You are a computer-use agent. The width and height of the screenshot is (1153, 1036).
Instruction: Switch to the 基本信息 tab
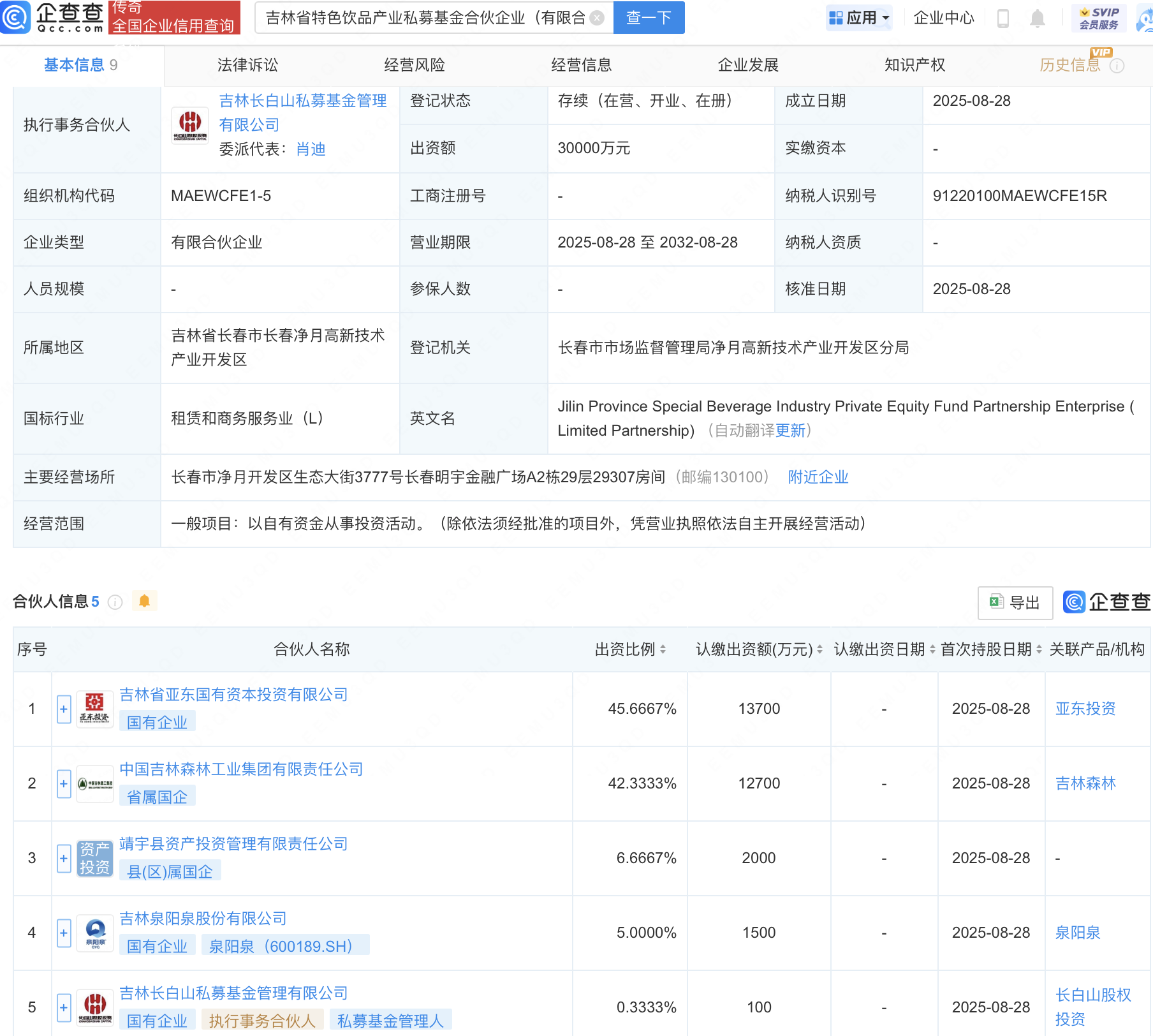pos(81,65)
